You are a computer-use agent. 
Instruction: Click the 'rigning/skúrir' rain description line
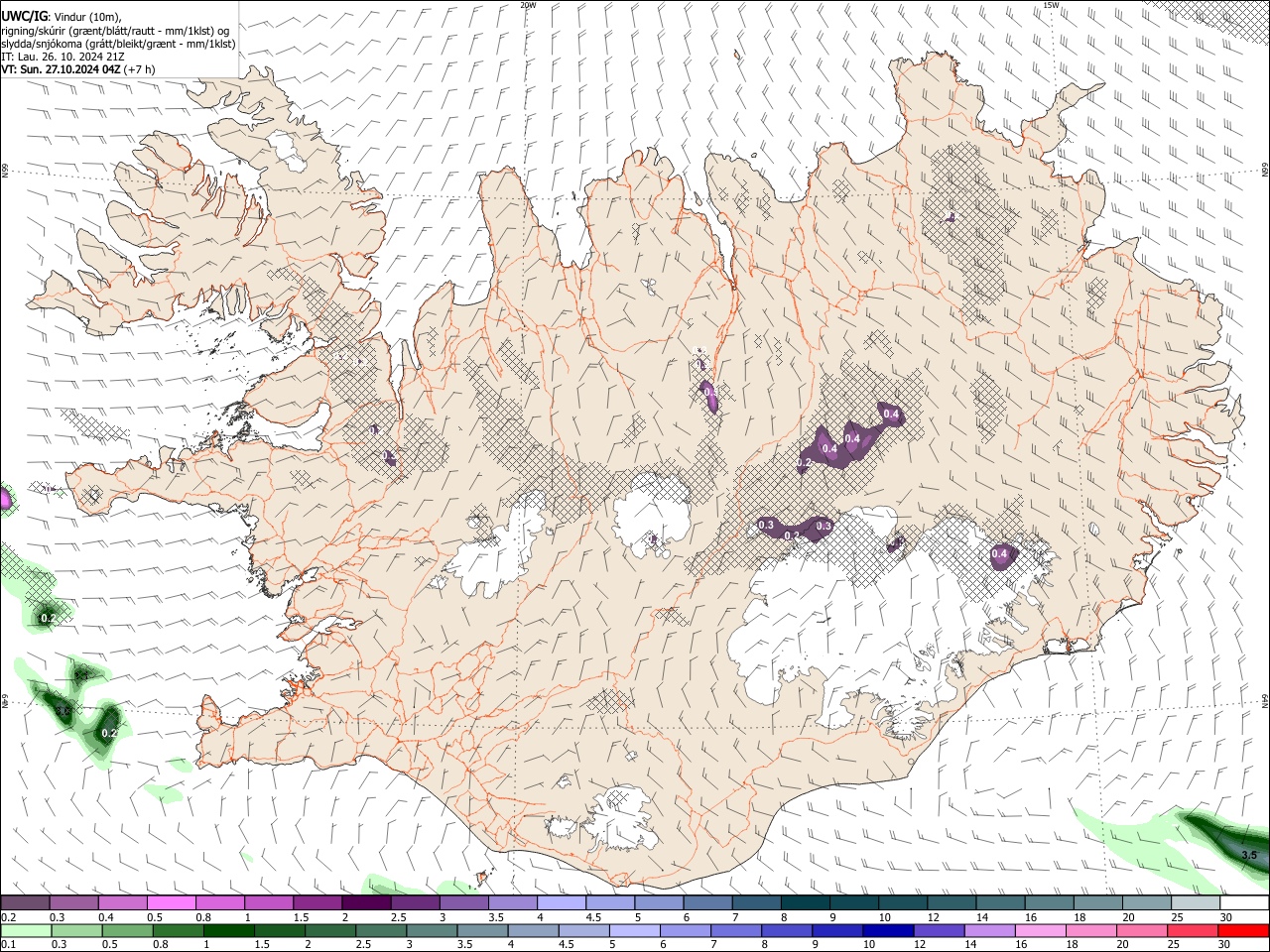point(116,30)
